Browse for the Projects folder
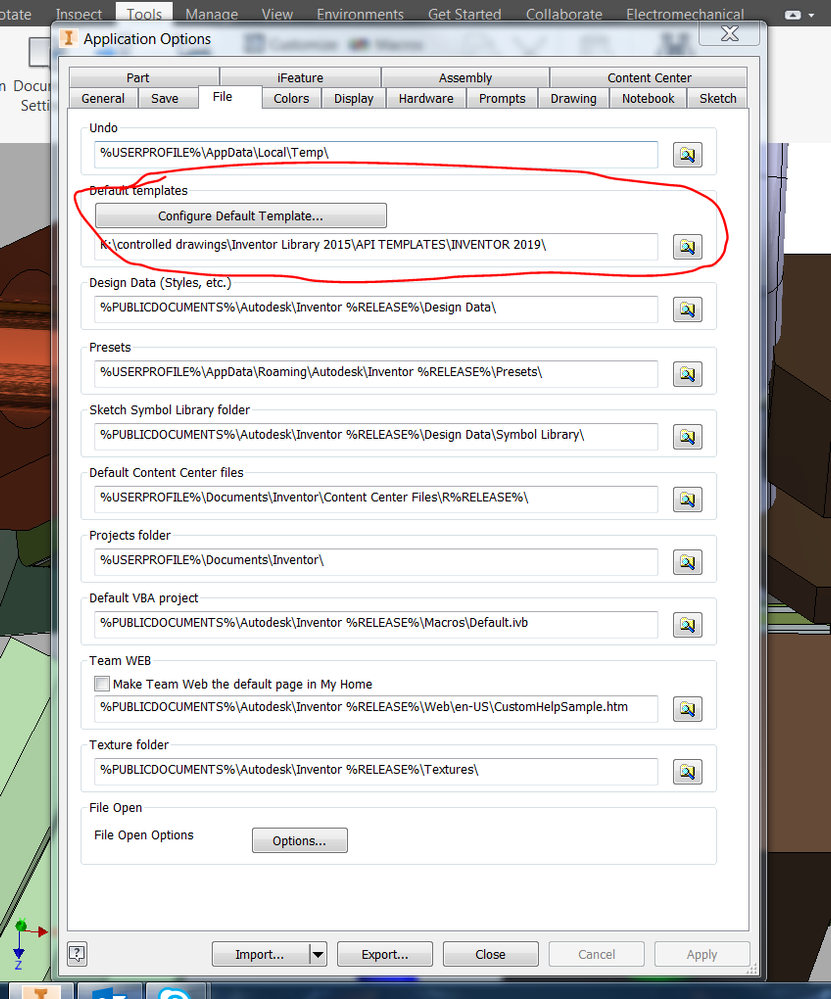Image resolution: width=831 pixels, height=999 pixels. click(x=688, y=562)
